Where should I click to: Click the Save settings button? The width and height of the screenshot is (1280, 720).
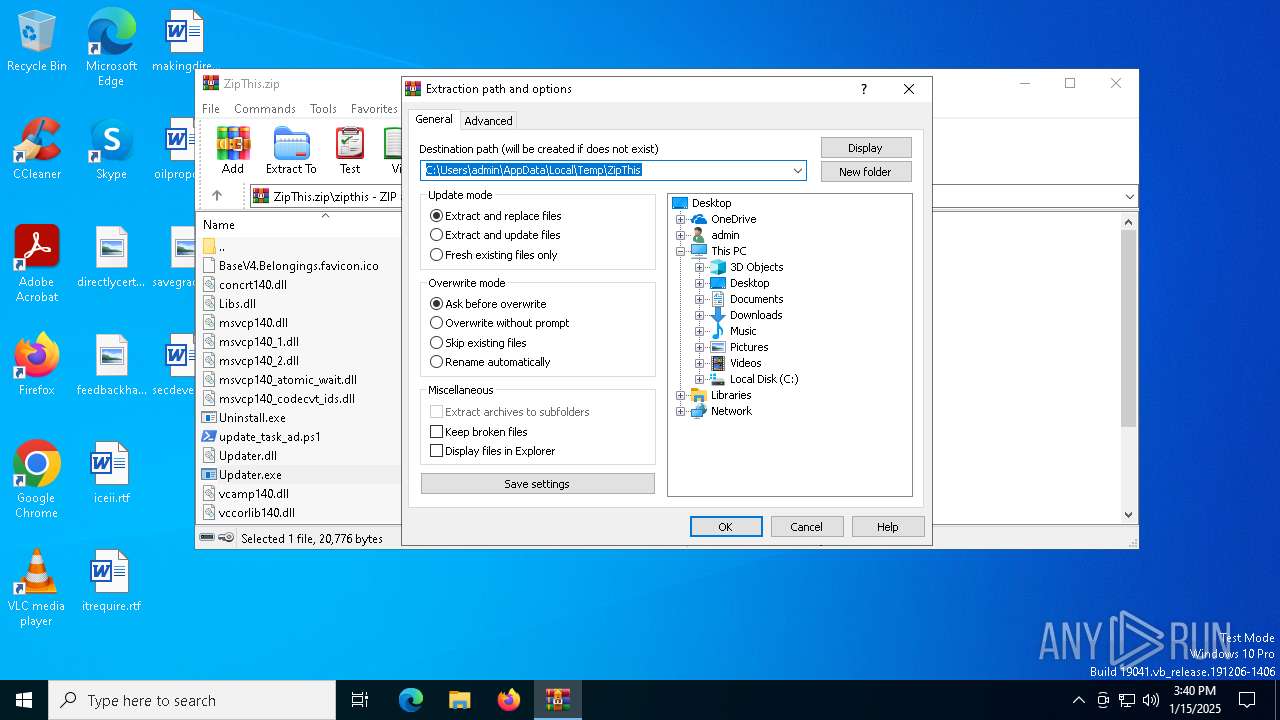tap(537, 484)
